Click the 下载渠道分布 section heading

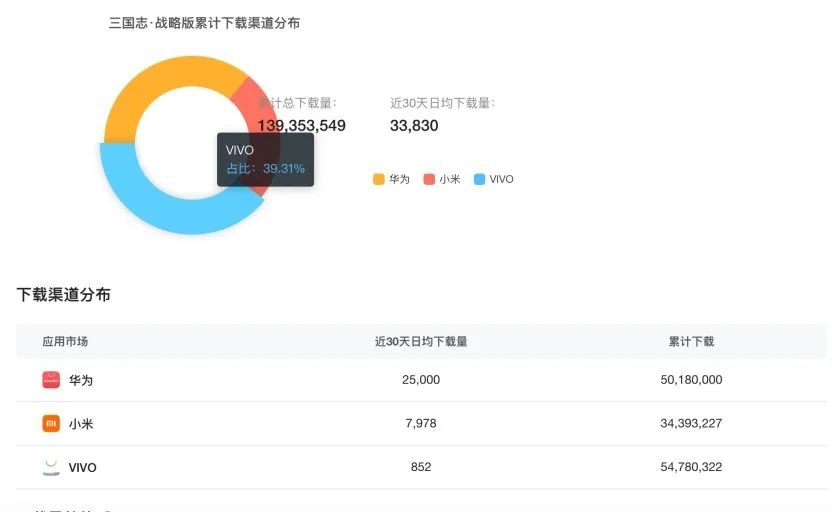click(64, 294)
